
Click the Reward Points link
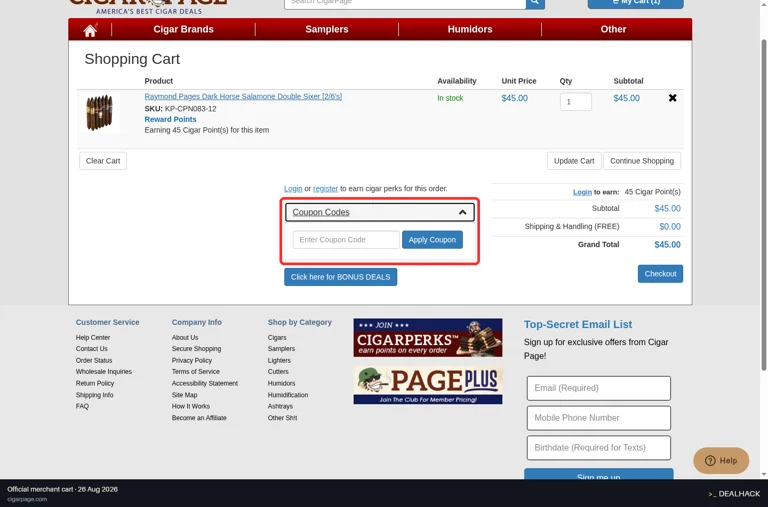click(x=170, y=119)
